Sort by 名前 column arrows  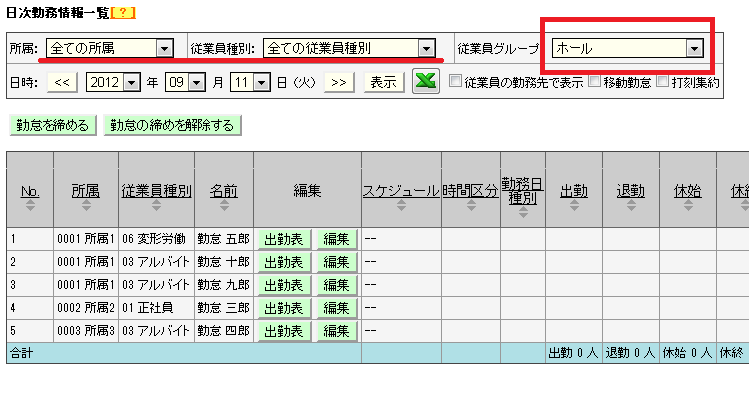point(224,205)
